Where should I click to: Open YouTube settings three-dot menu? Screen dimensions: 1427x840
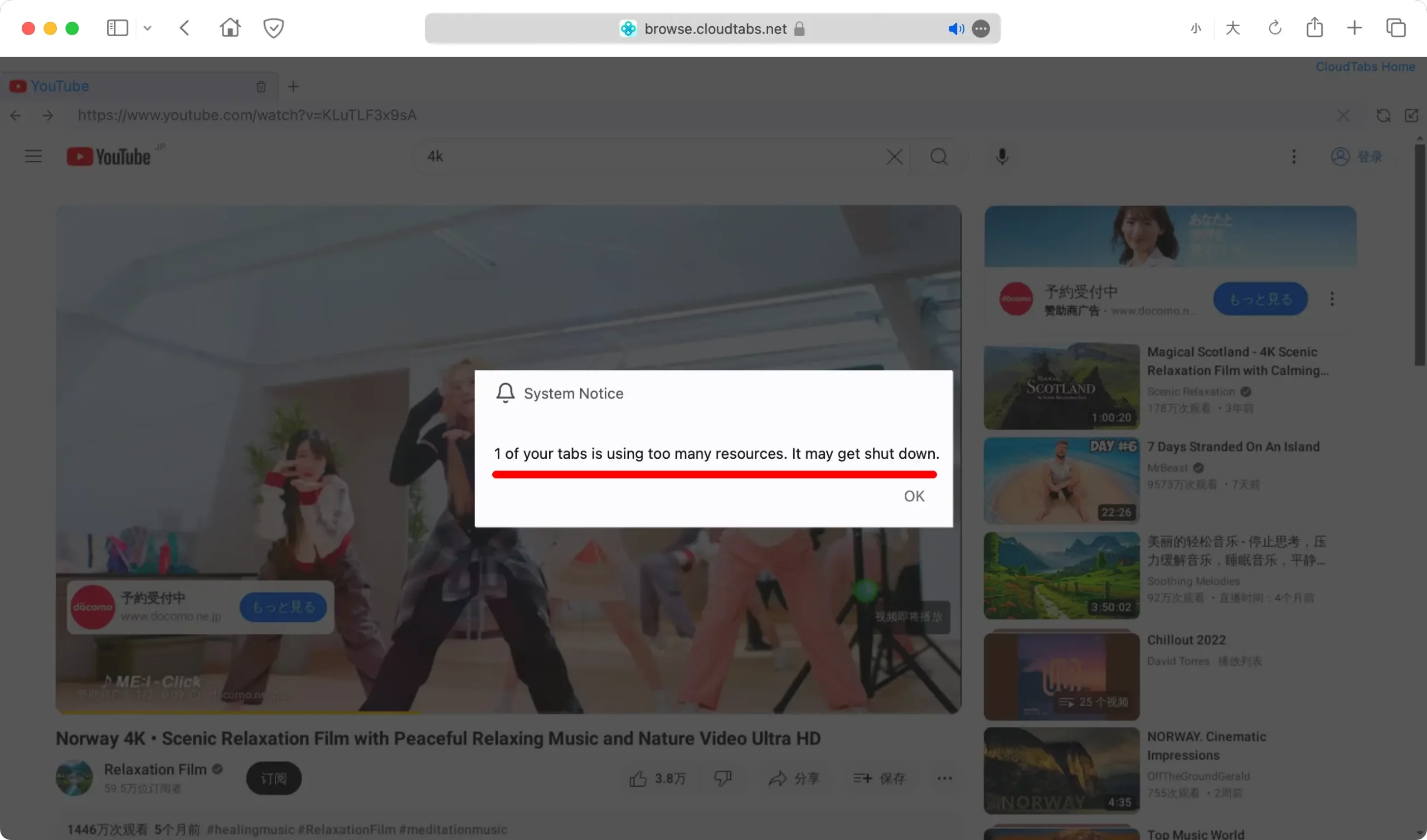coord(1294,156)
